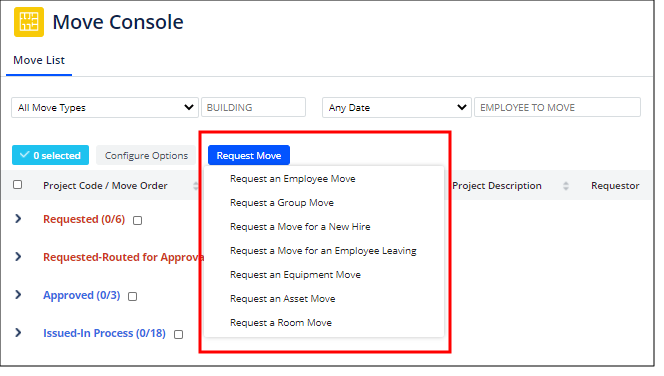Select Request an Employee Move
664x376 pixels.
point(293,179)
